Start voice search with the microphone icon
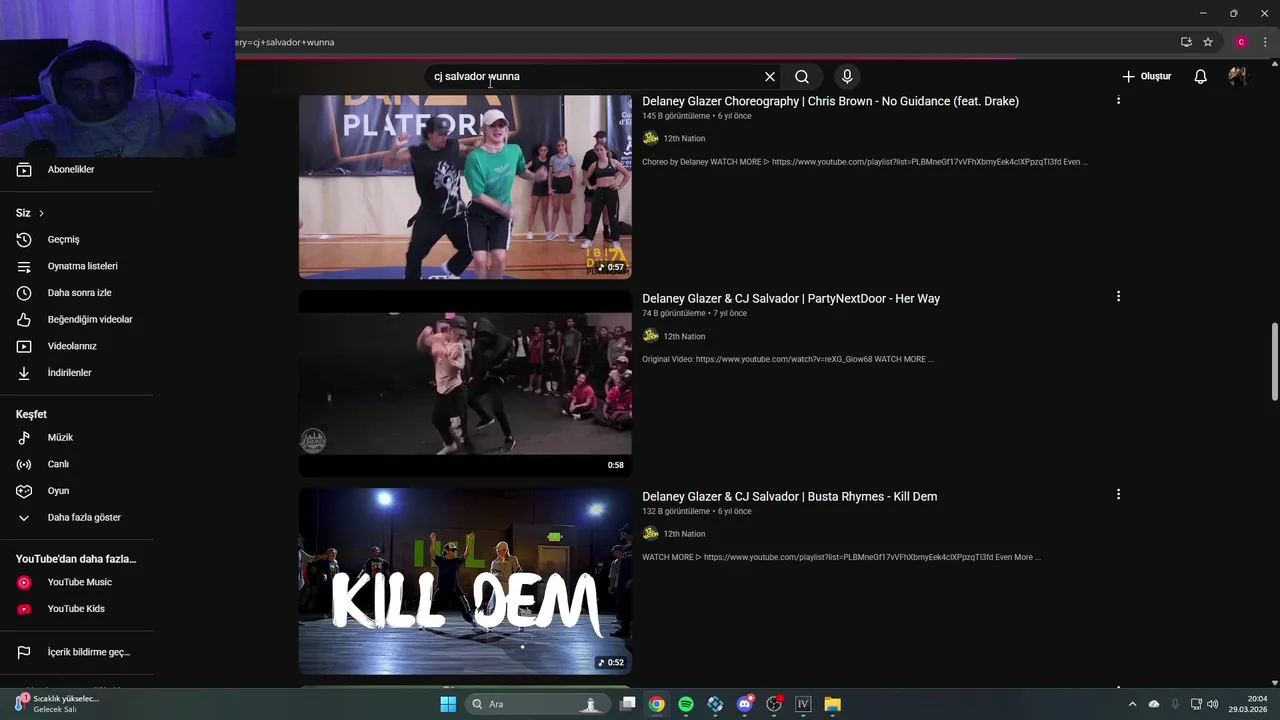This screenshot has width=1280, height=720. (x=847, y=76)
